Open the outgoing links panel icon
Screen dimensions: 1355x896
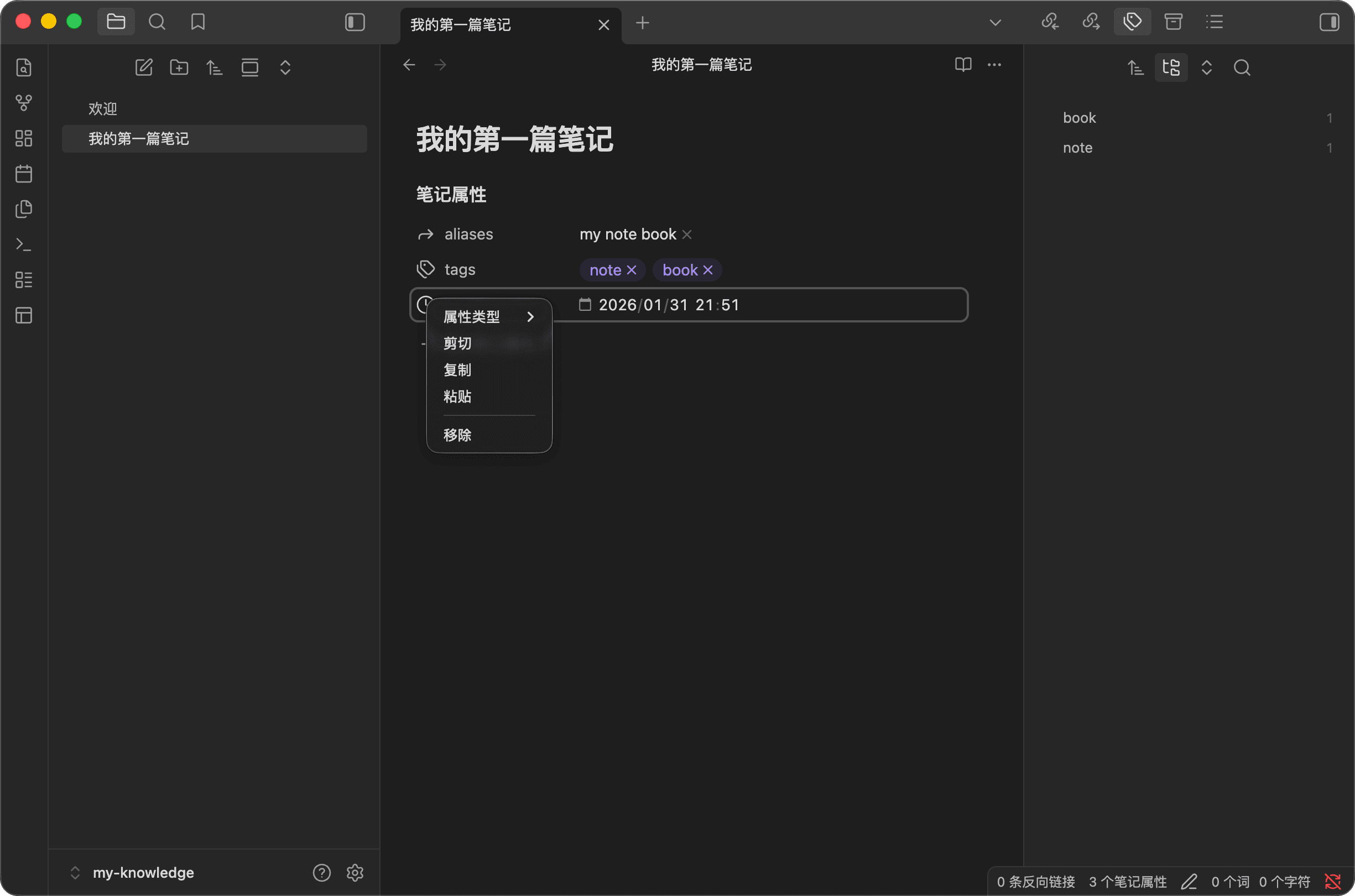(x=1091, y=22)
